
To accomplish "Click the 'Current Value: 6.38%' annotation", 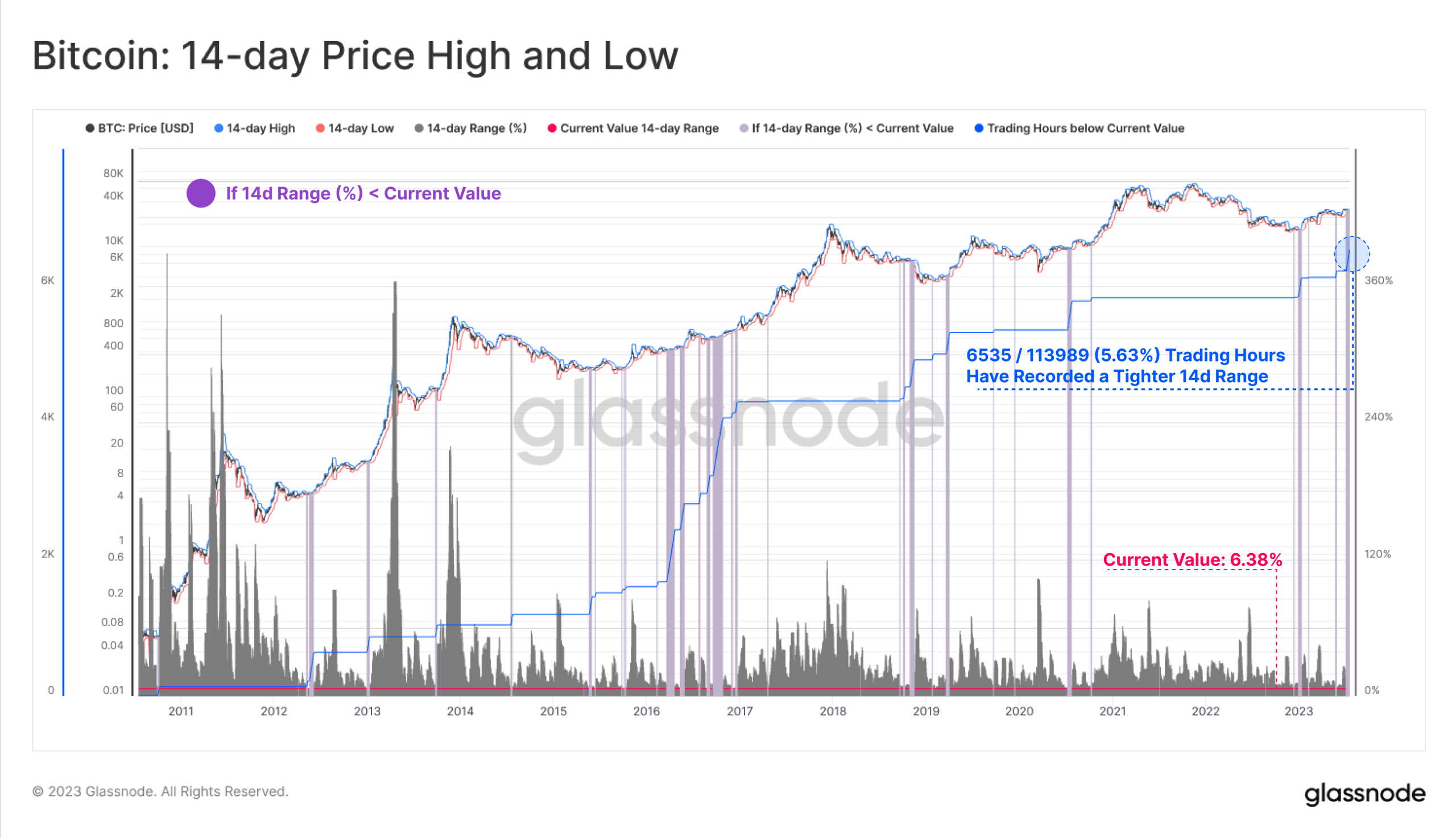I will 1192,559.
